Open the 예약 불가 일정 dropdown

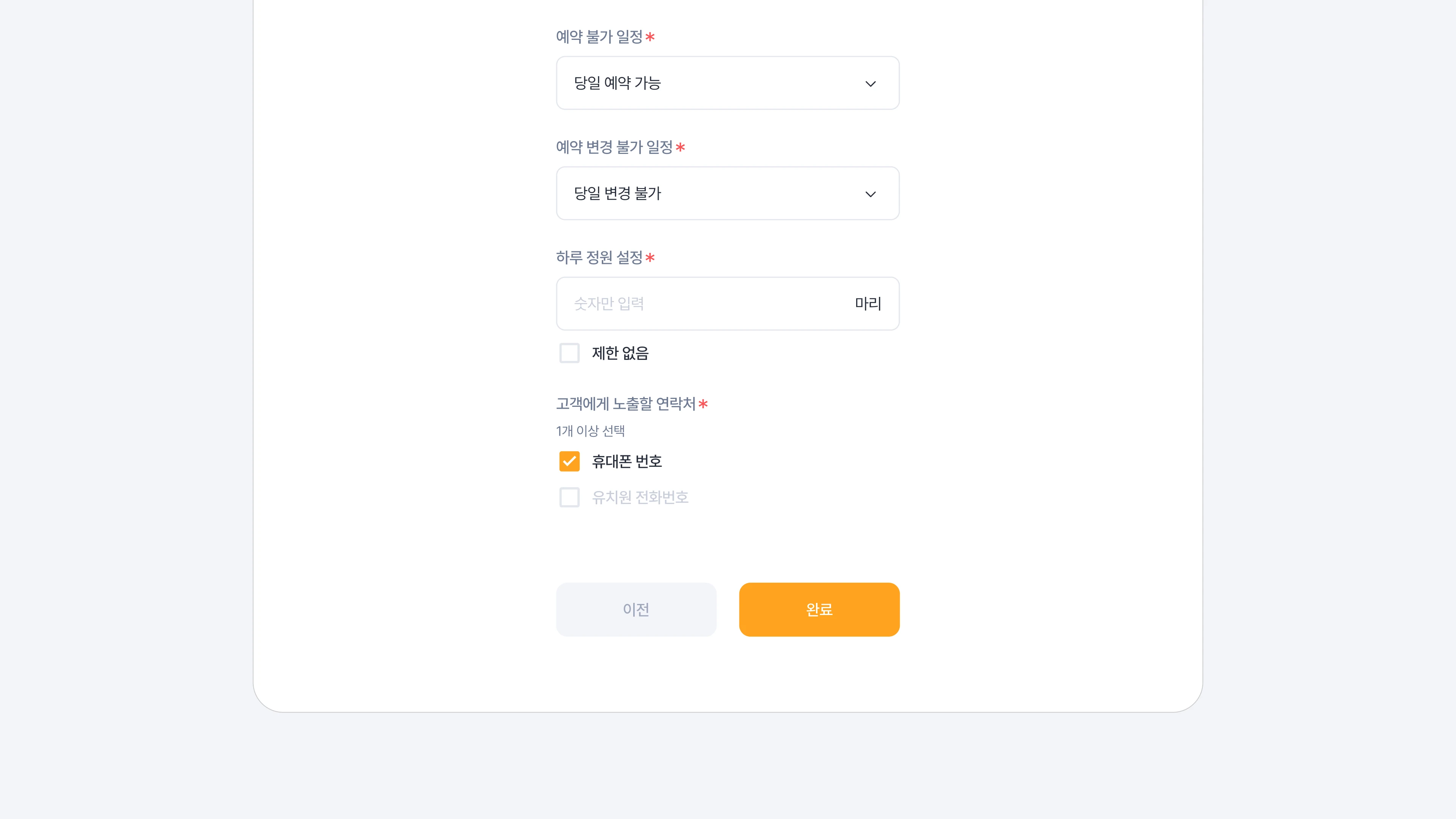coord(728,83)
